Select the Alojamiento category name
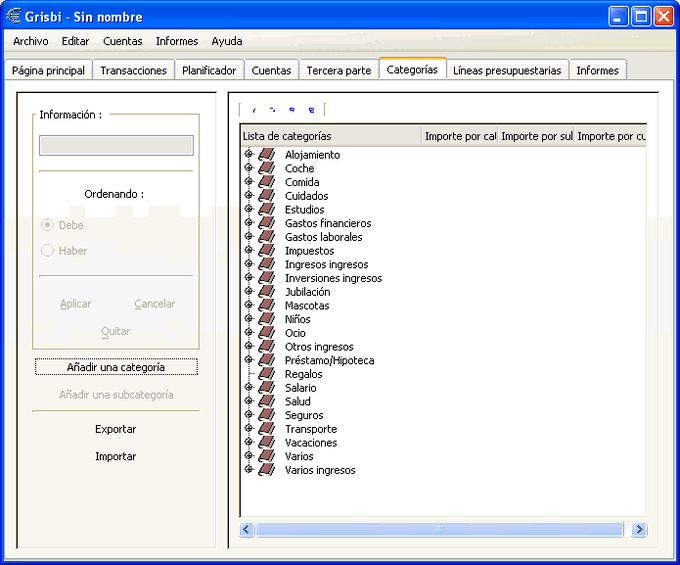The height and width of the screenshot is (565, 680). 312,155
